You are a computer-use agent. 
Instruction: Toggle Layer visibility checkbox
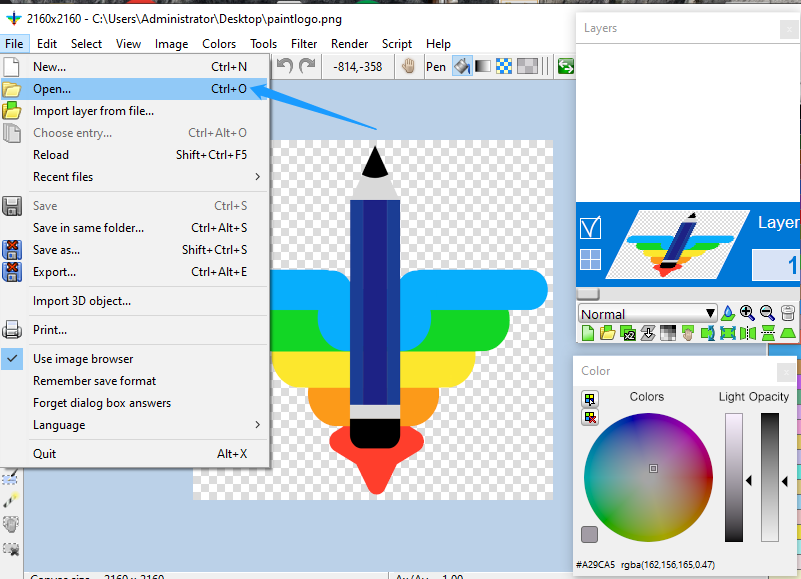pyautogui.click(x=590, y=229)
